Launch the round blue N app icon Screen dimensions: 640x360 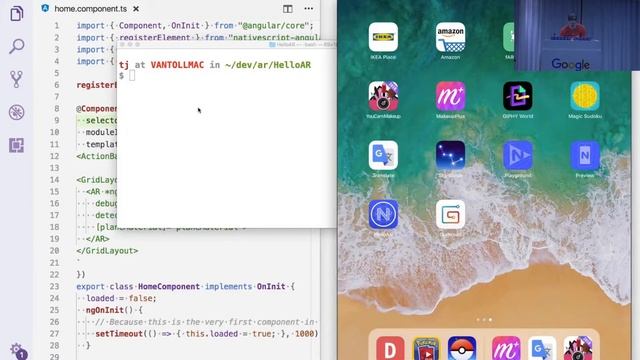tap(383, 215)
